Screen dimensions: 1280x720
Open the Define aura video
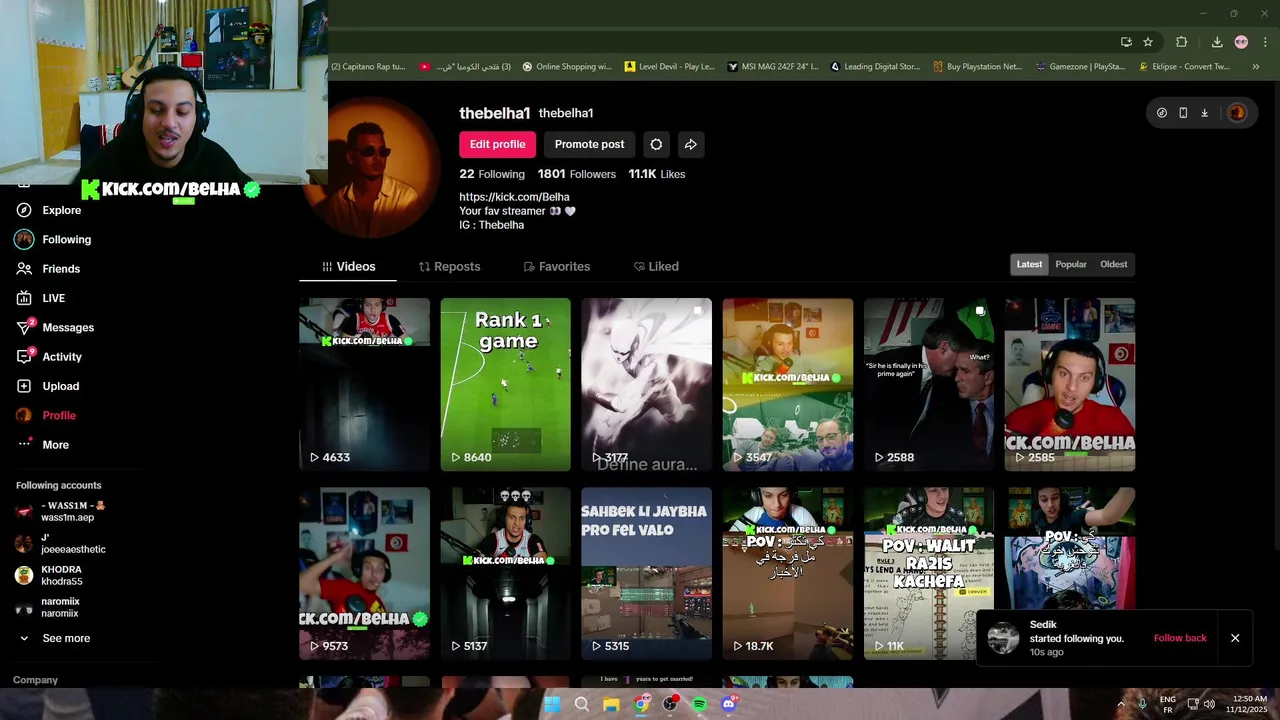coord(647,384)
